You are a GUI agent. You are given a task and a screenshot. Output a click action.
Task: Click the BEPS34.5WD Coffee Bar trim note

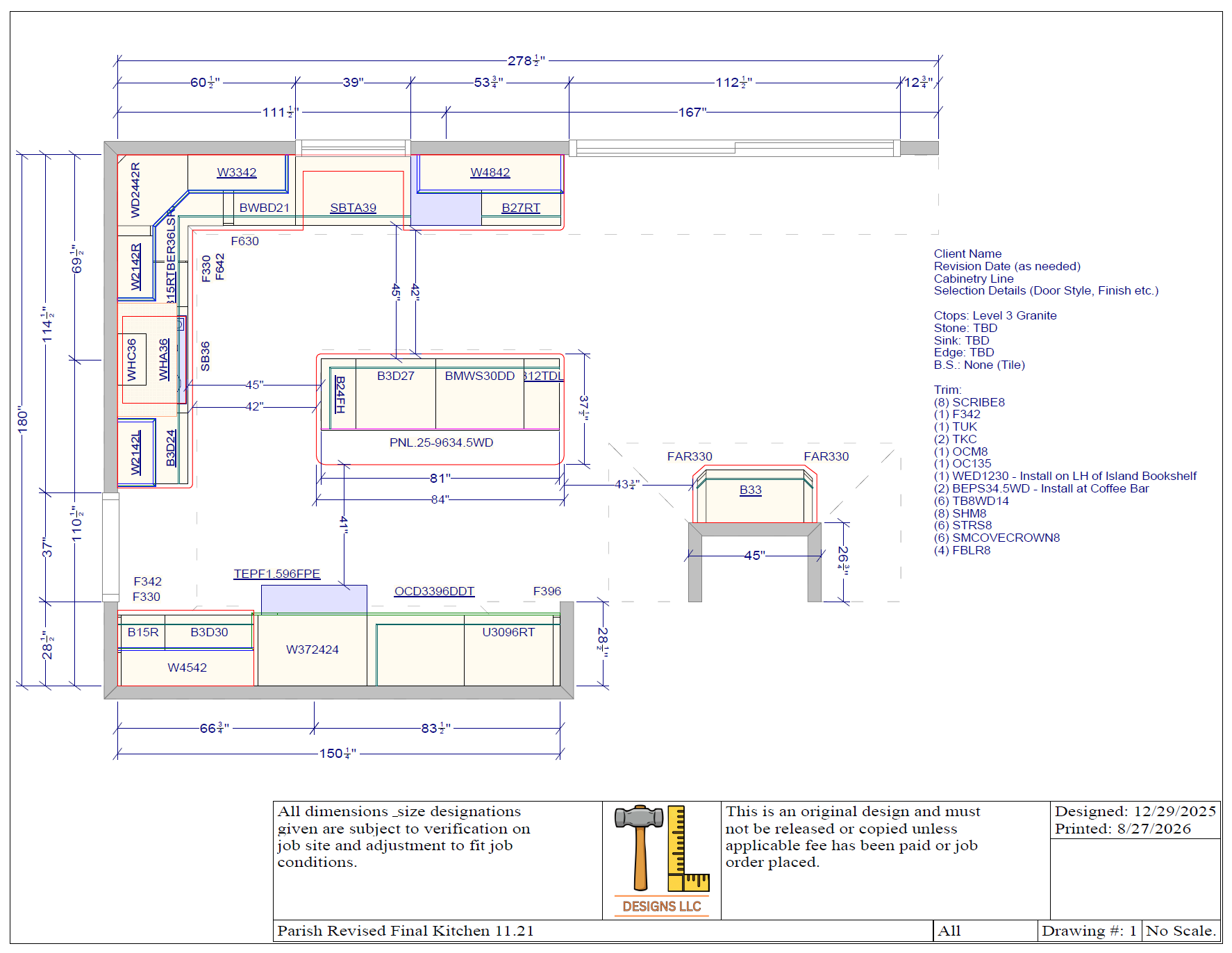[1041, 488]
